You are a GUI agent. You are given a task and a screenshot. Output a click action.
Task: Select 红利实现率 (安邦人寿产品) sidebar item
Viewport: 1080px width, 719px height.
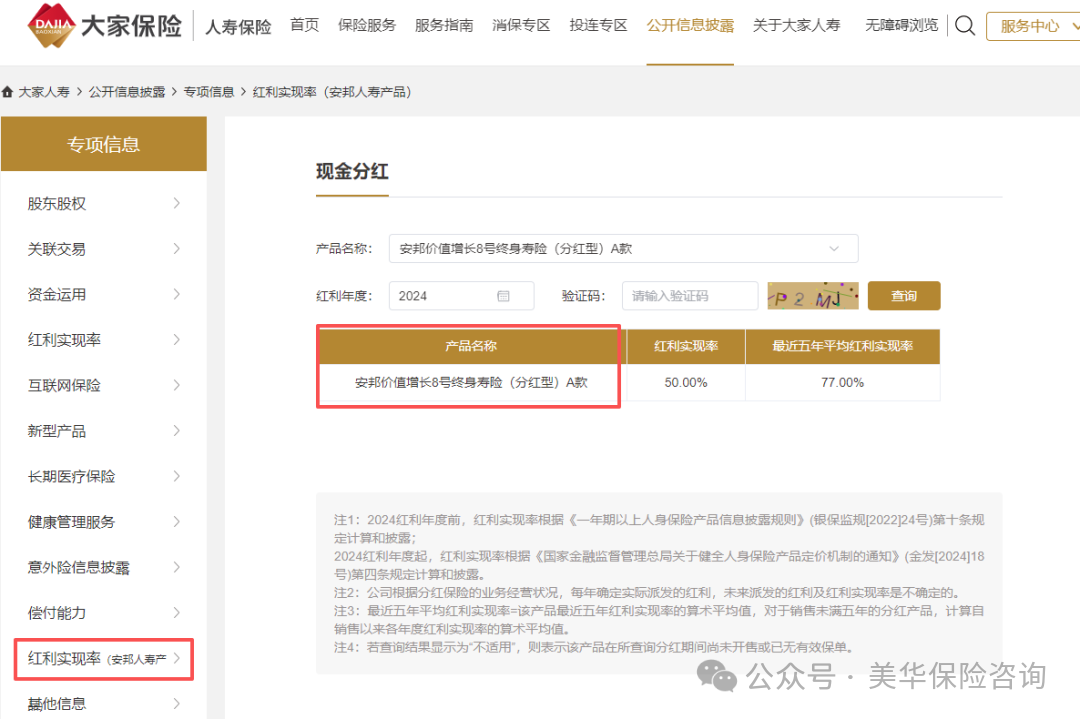click(104, 659)
